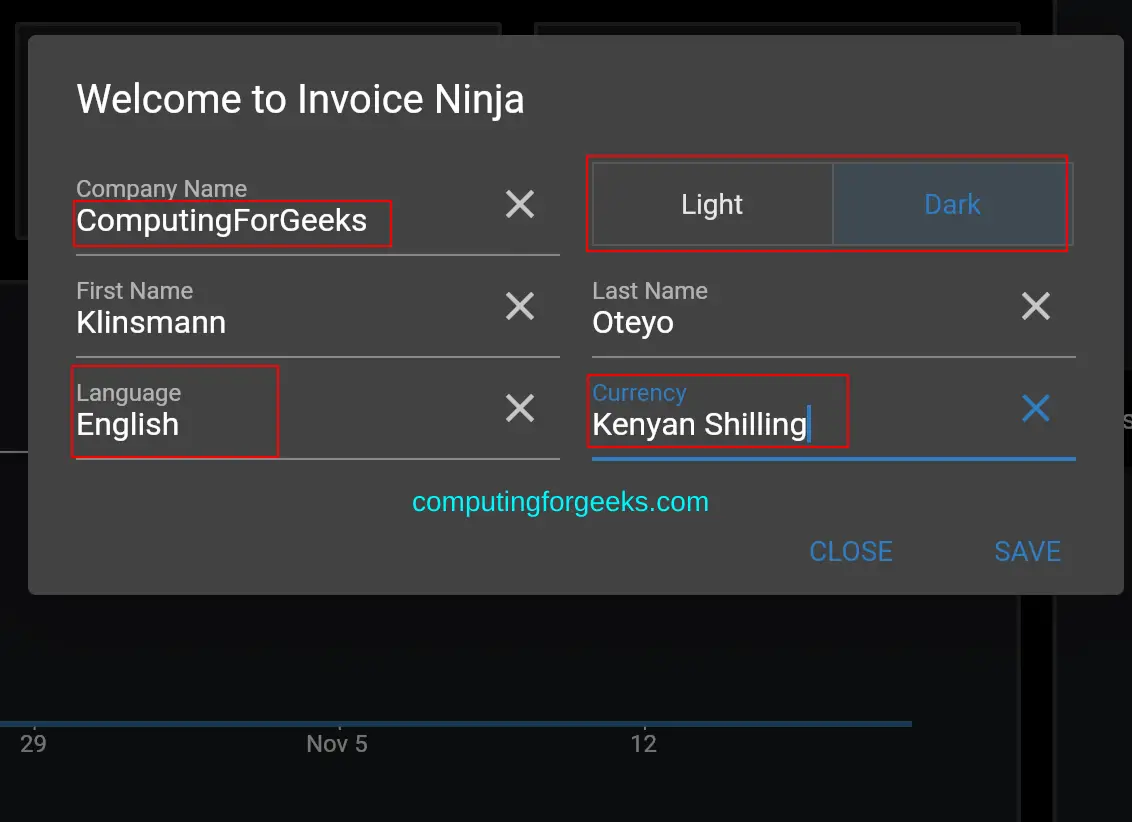The image size is (1132, 822).
Task: Click the 29 date marker on the chart axis
Action: click(32, 744)
